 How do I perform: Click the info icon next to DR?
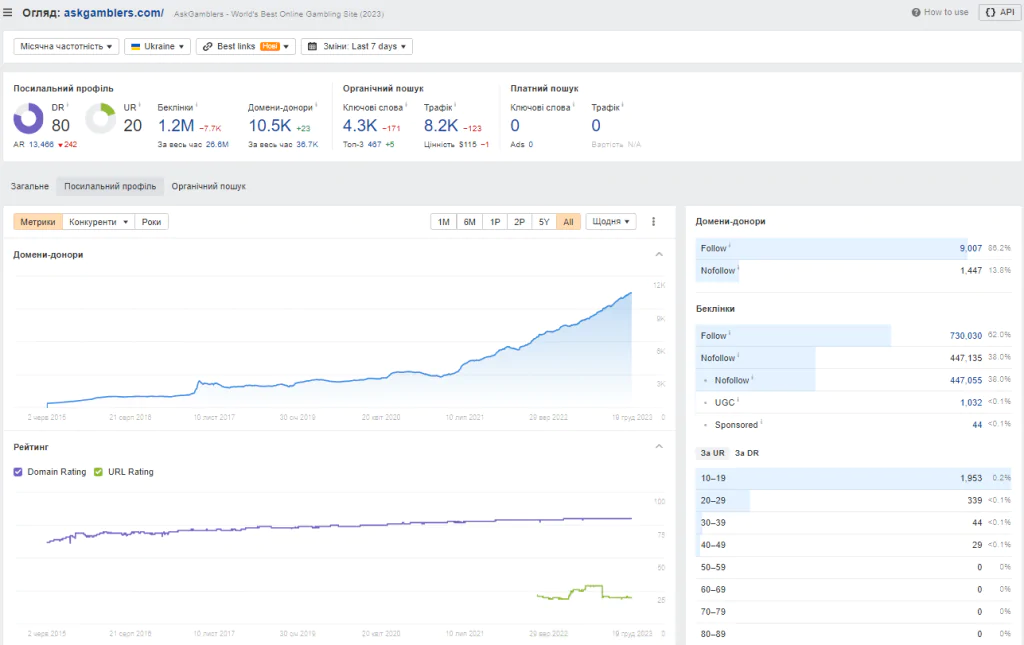click(67, 105)
